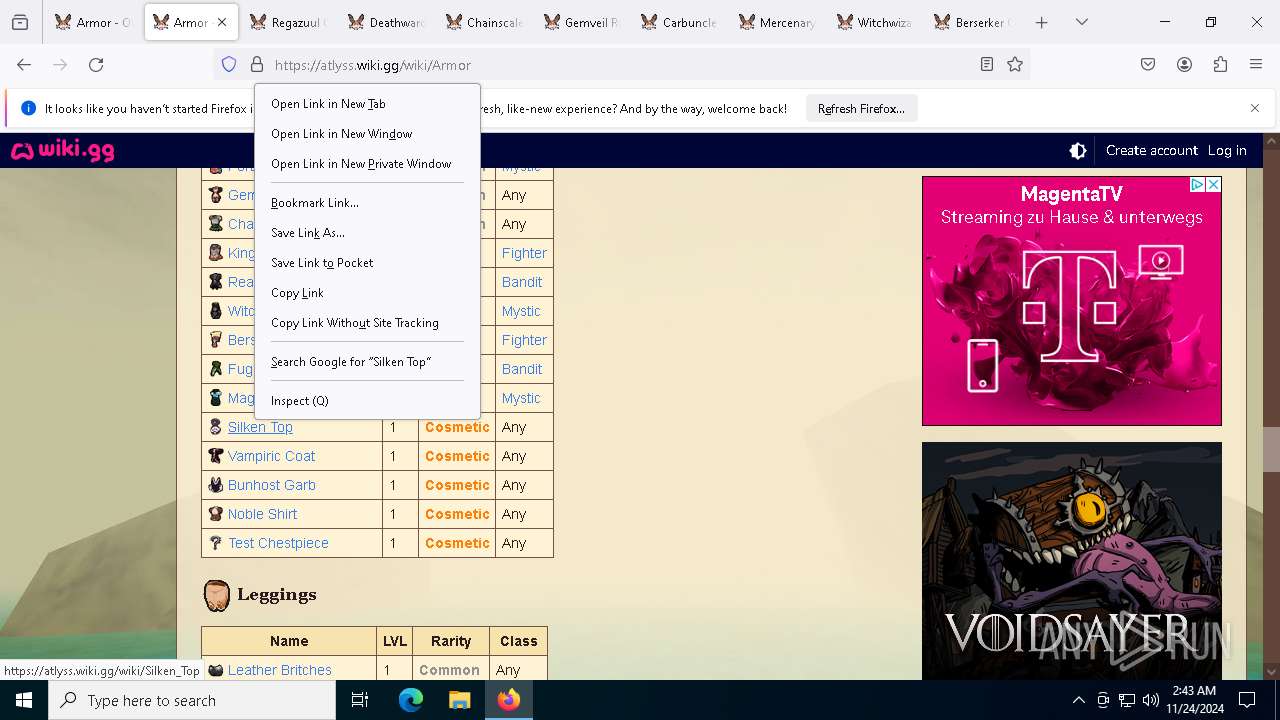Image resolution: width=1280 pixels, height=720 pixels.
Task: Click the Noble Shirt item icon
Action: (215, 514)
